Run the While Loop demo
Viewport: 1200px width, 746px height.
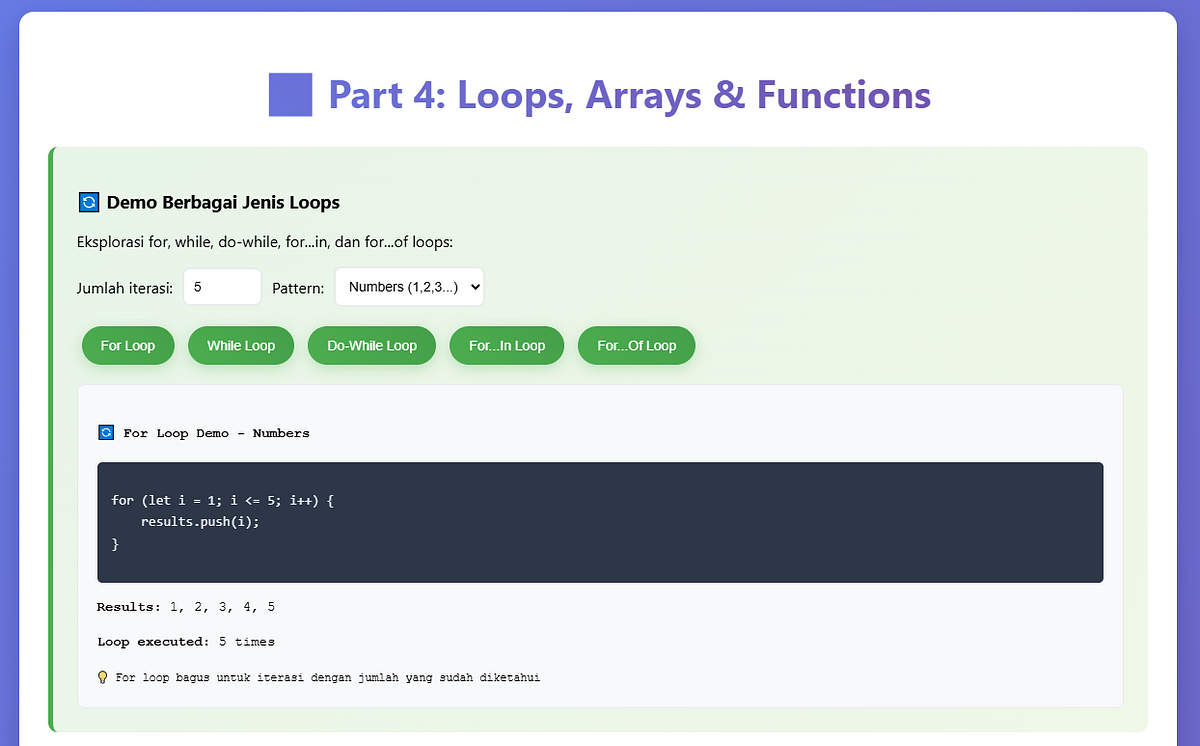pyautogui.click(x=241, y=346)
